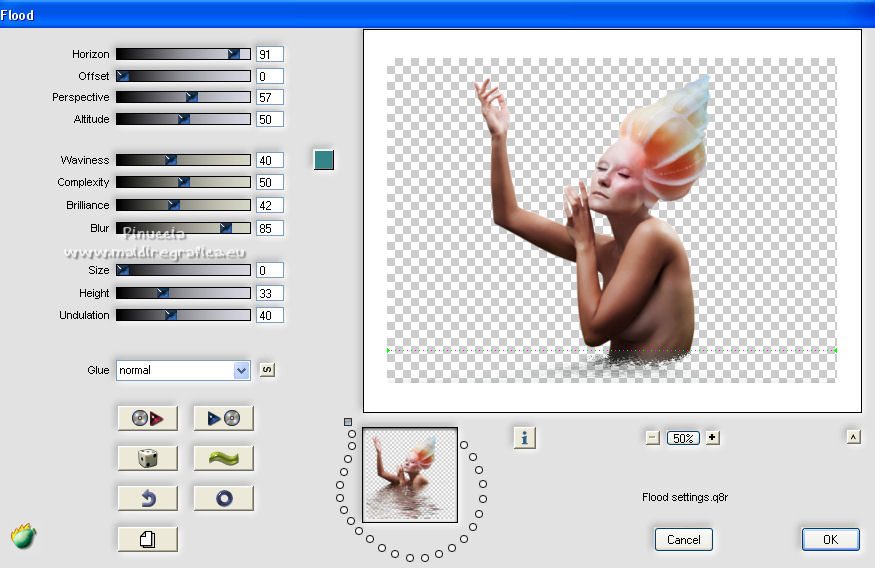Screen dimensions: 875x568
Task: Click the Height slider handle
Action: tap(162, 293)
